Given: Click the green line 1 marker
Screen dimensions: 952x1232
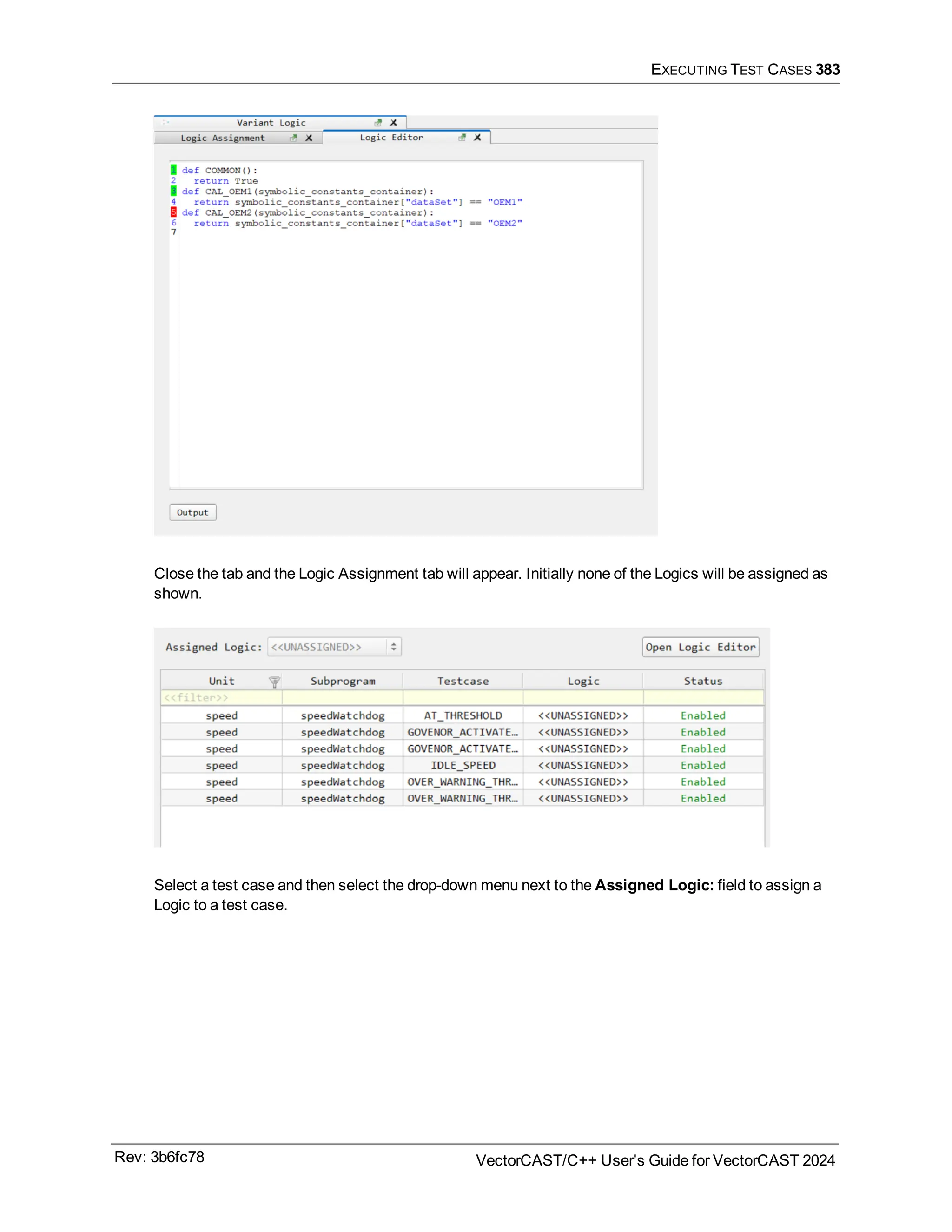Looking at the screenshot, I should pyautogui.click(x=174, y=170).
